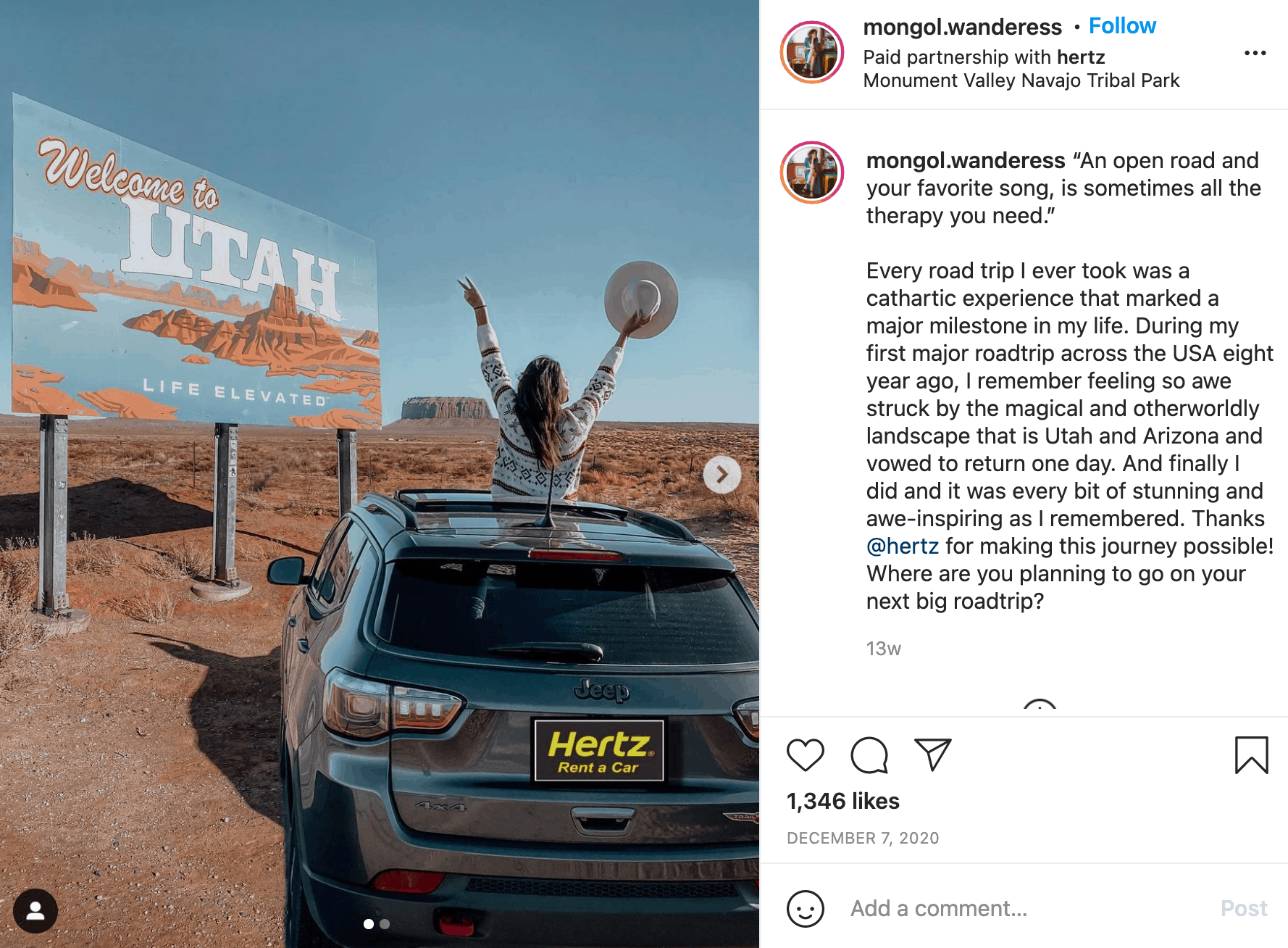Save the post with the bookmark icon
Screen dimensions: 1288x948
pos(1251,755)
